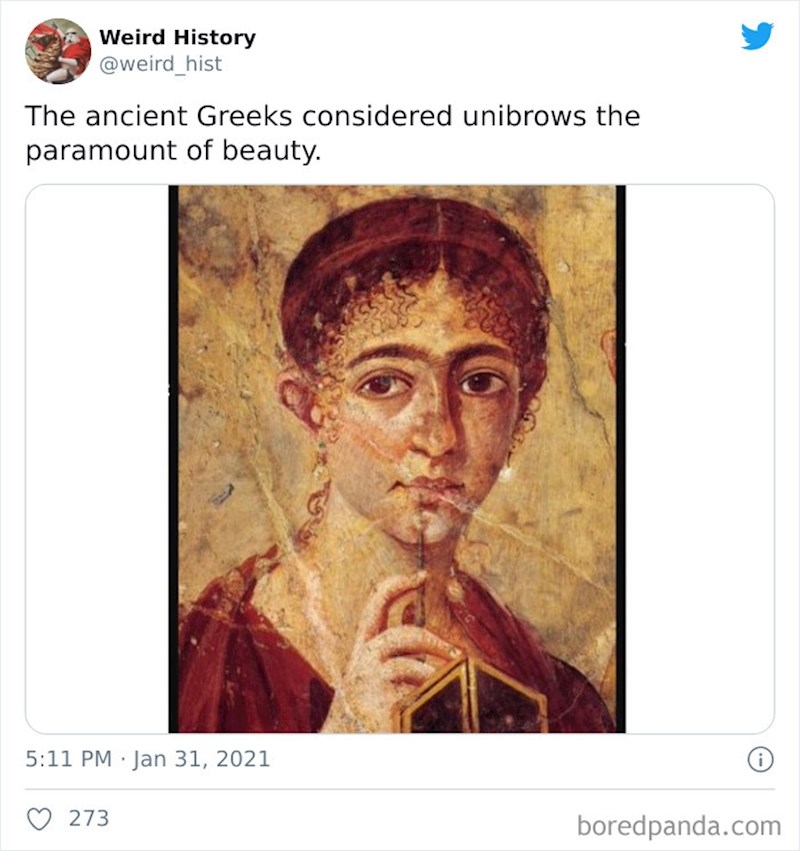Open the 5:11 PM timestamp

click(68, 759)
